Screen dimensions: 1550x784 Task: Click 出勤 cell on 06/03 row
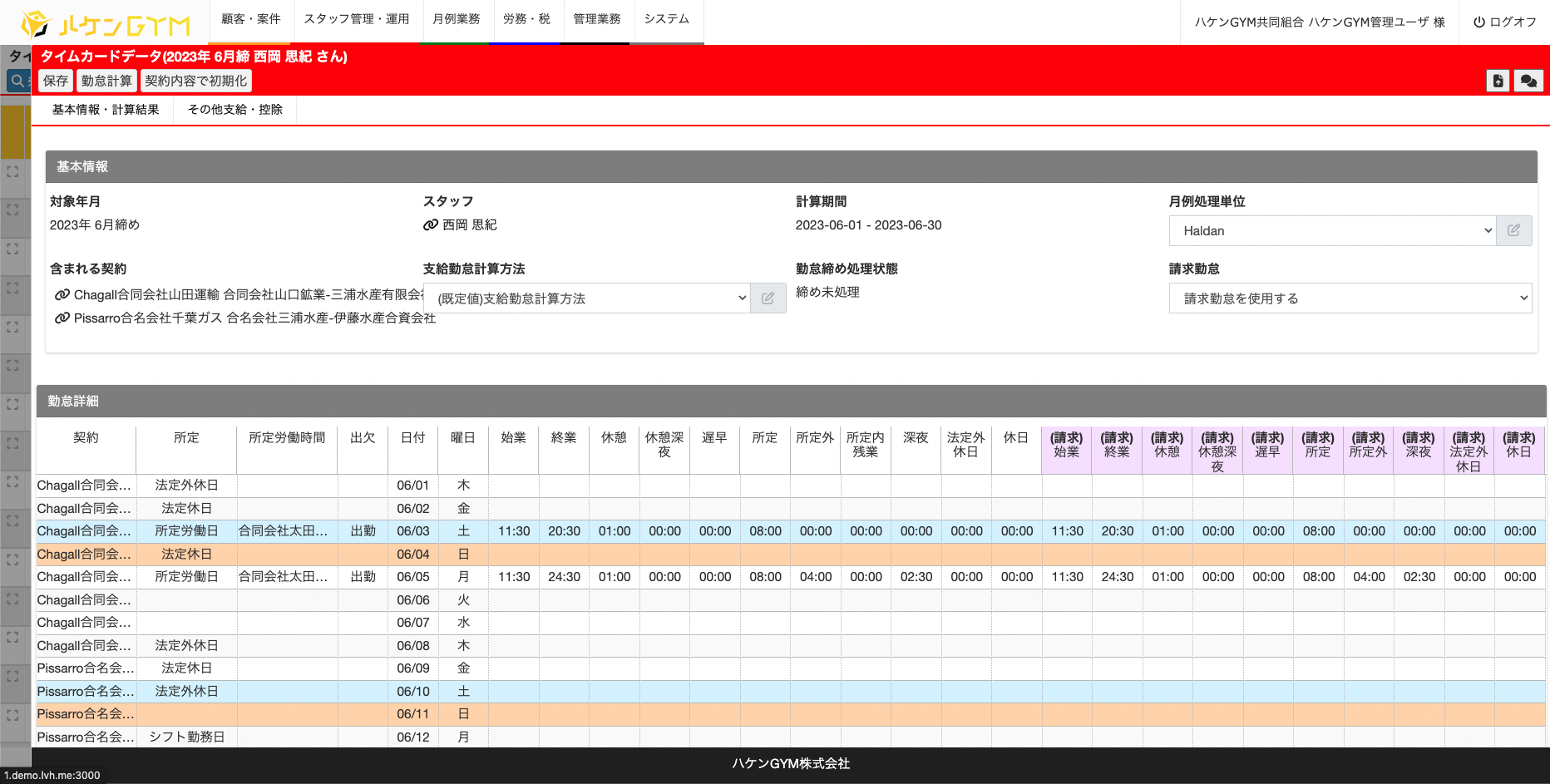[363, 531]
